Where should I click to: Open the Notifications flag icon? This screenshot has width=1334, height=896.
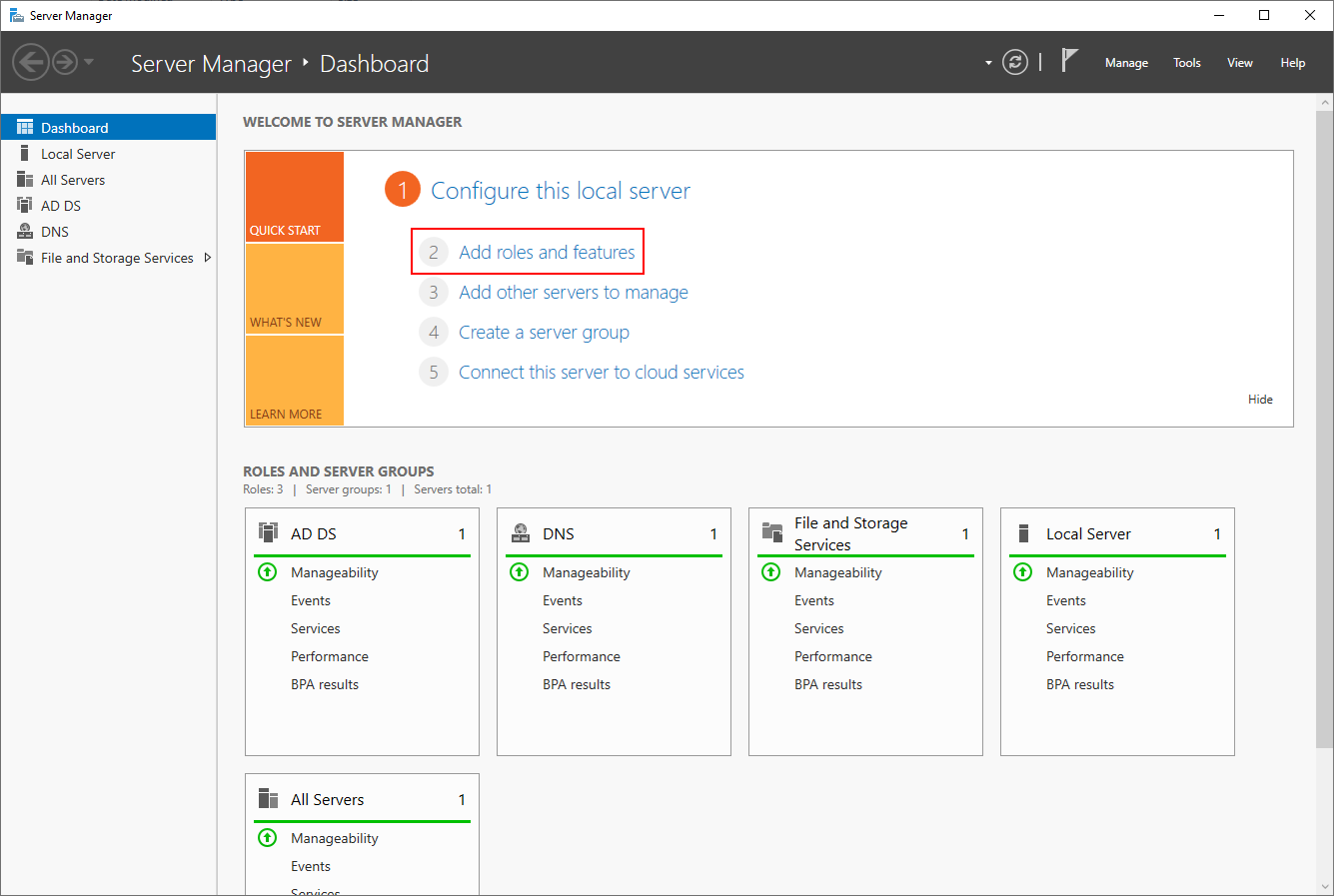pos(1069,60)
